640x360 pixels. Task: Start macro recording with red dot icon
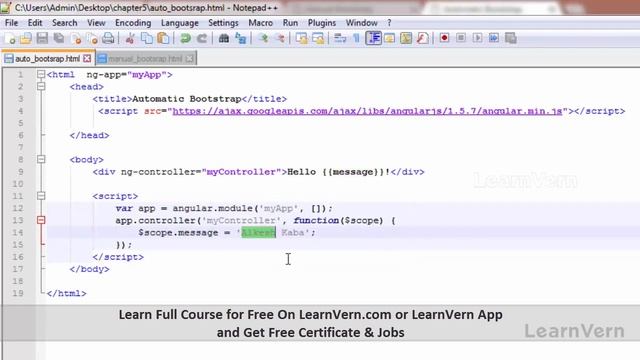click(444, 38)
